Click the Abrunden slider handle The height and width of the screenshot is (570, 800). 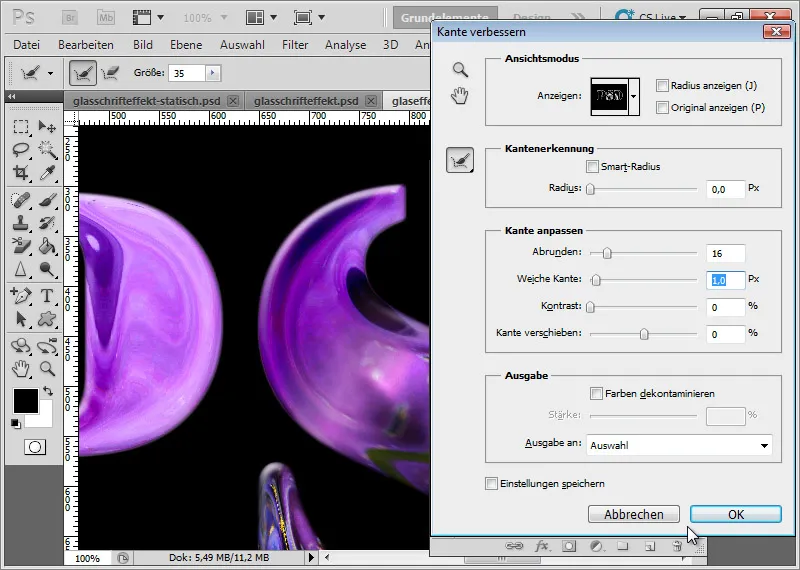click(x=607, y=253)
